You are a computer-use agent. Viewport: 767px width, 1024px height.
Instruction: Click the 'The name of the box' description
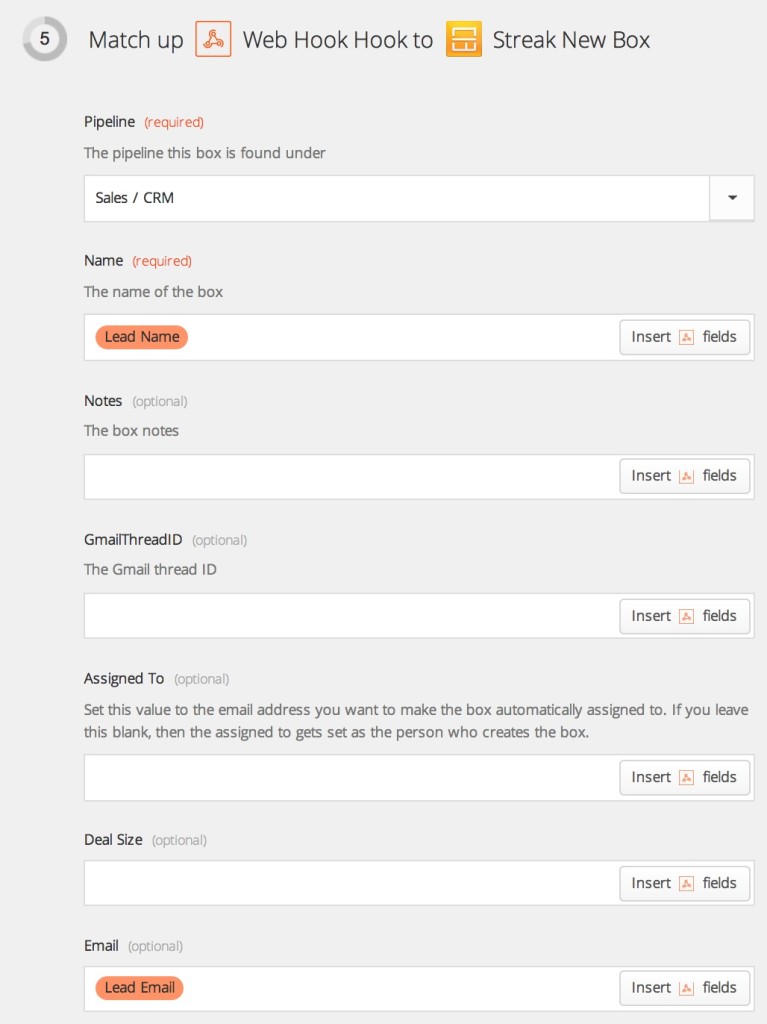point(154,292)
